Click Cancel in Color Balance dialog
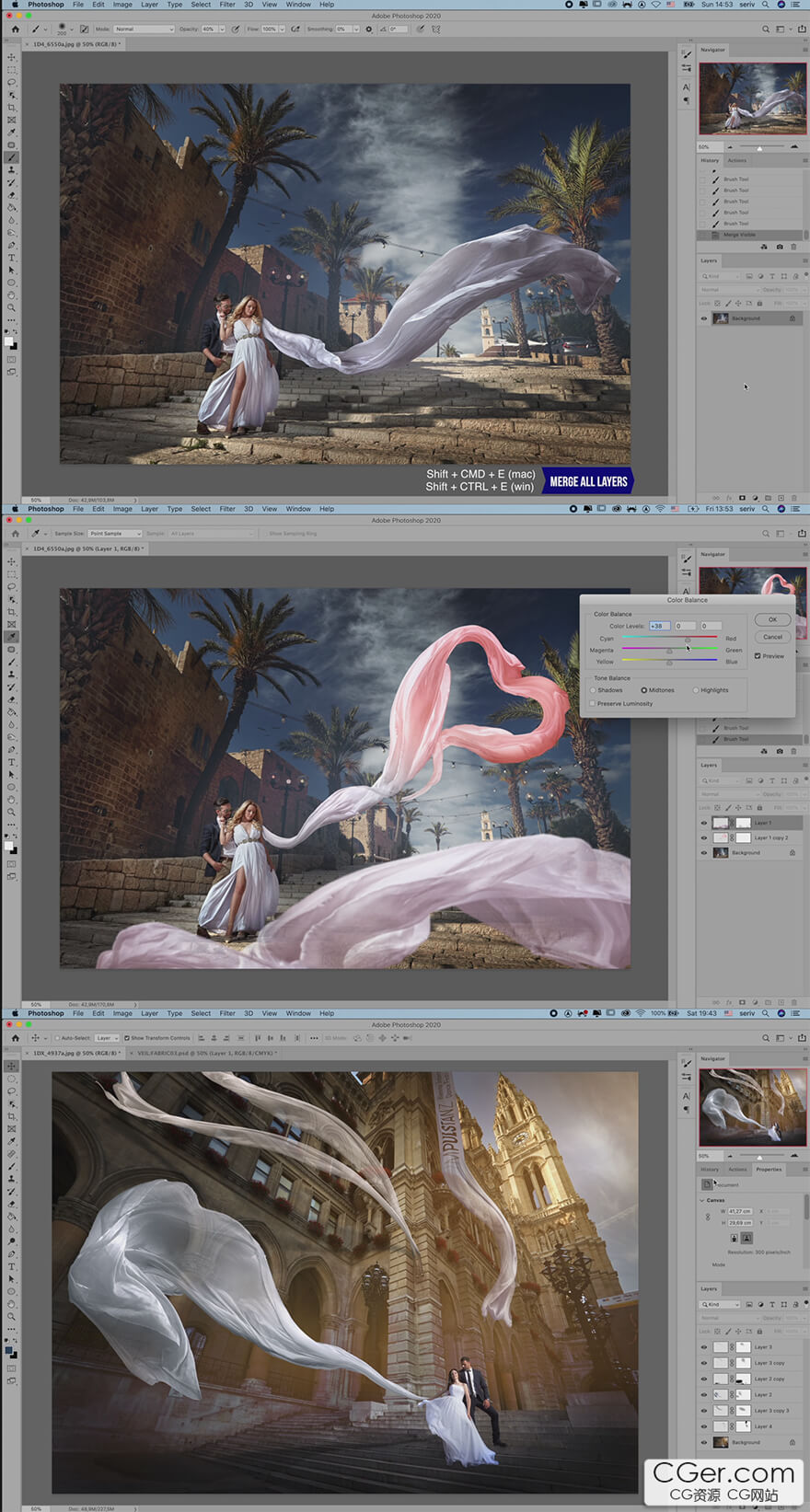The image size is (810, 1512). pyautogui.click(x=773, y=637)
